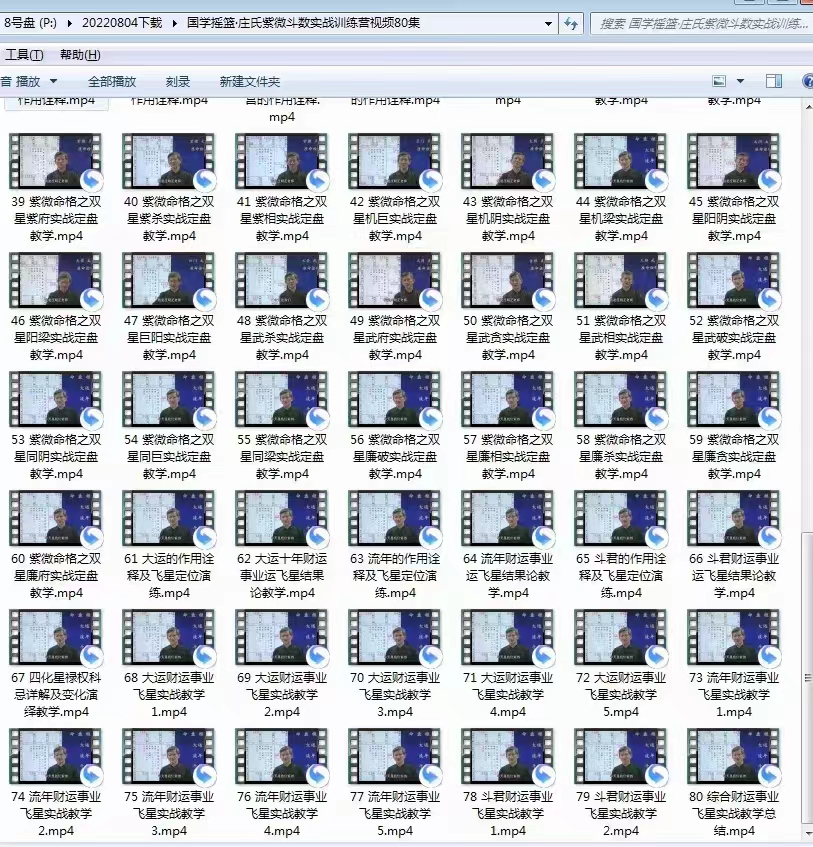Open the 工具(T) menu
Image resolution: width=813 pixels, height=847 pixels.
pos(24,54)
